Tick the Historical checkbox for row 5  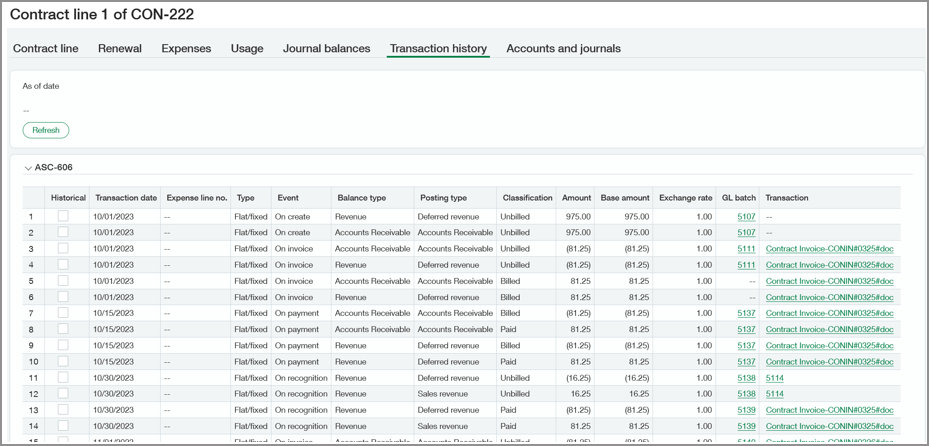[x=63, y=281]
